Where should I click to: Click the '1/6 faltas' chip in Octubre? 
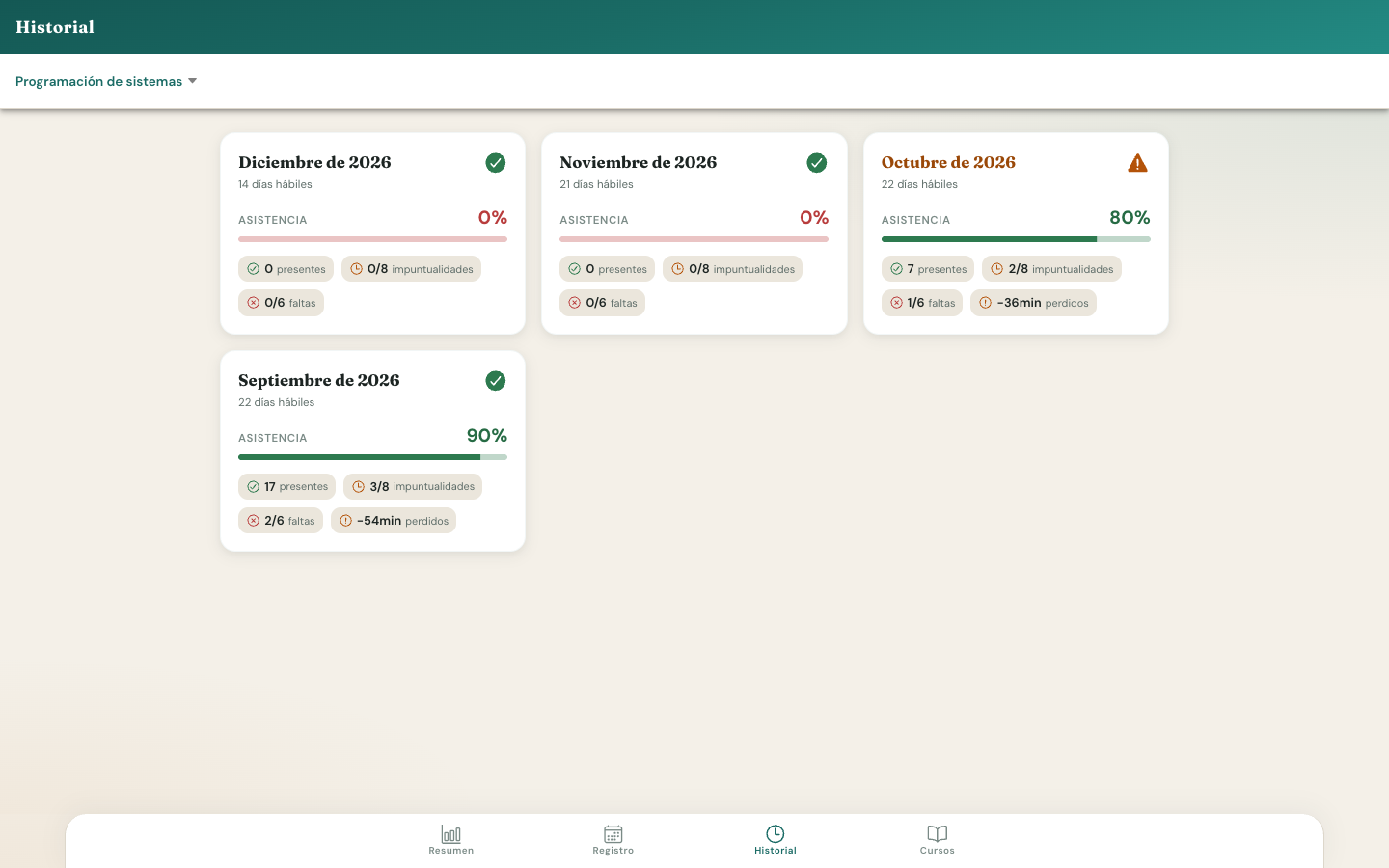pos(922,303)
